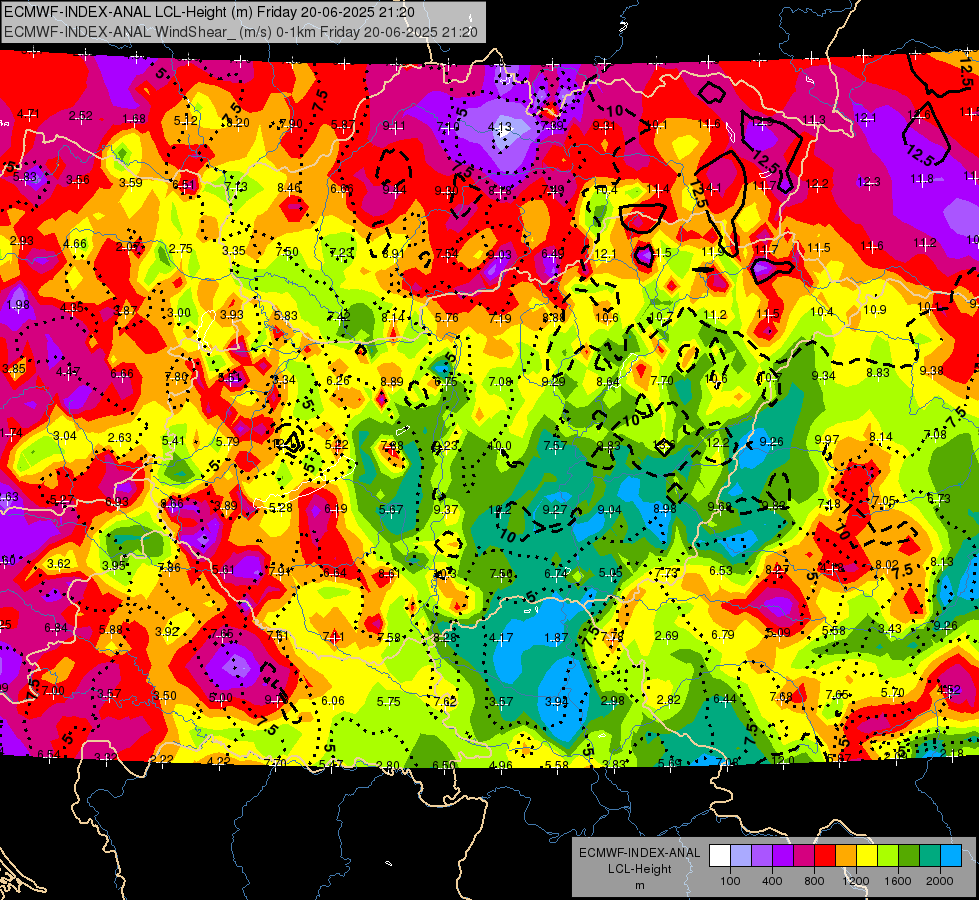Viewport: 979px width, 900px height.
Task: Click the grid value 6.53
Action: tap(721, 570)
